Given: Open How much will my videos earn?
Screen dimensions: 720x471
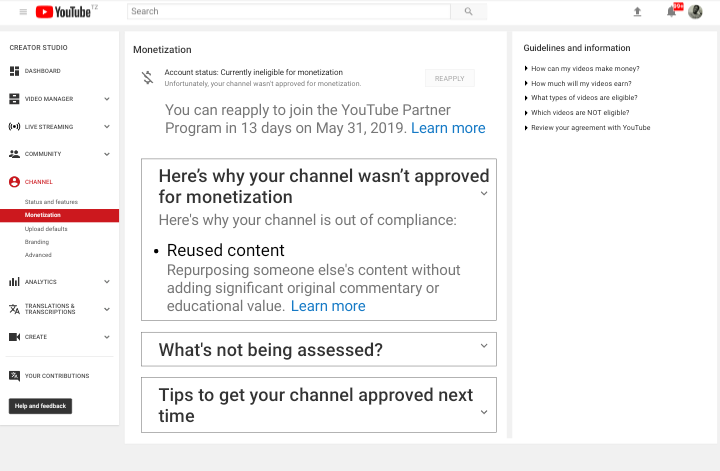Looking at the screenshot, I should [581, 84].
